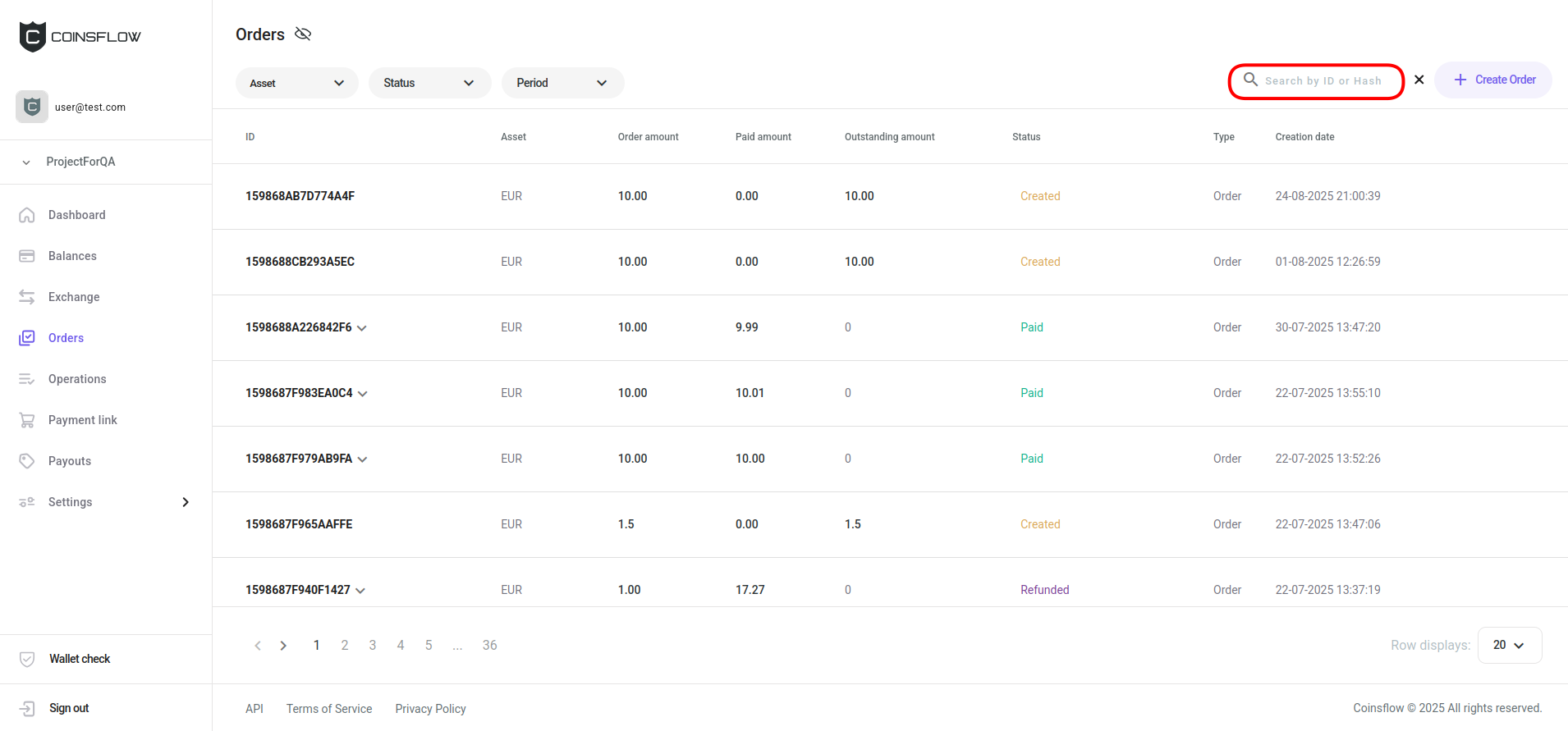This screenshot has width=1568, height=731.
Task: Click the Payouts tag icon
Action: pyautogui.click(x=27, y=461)
